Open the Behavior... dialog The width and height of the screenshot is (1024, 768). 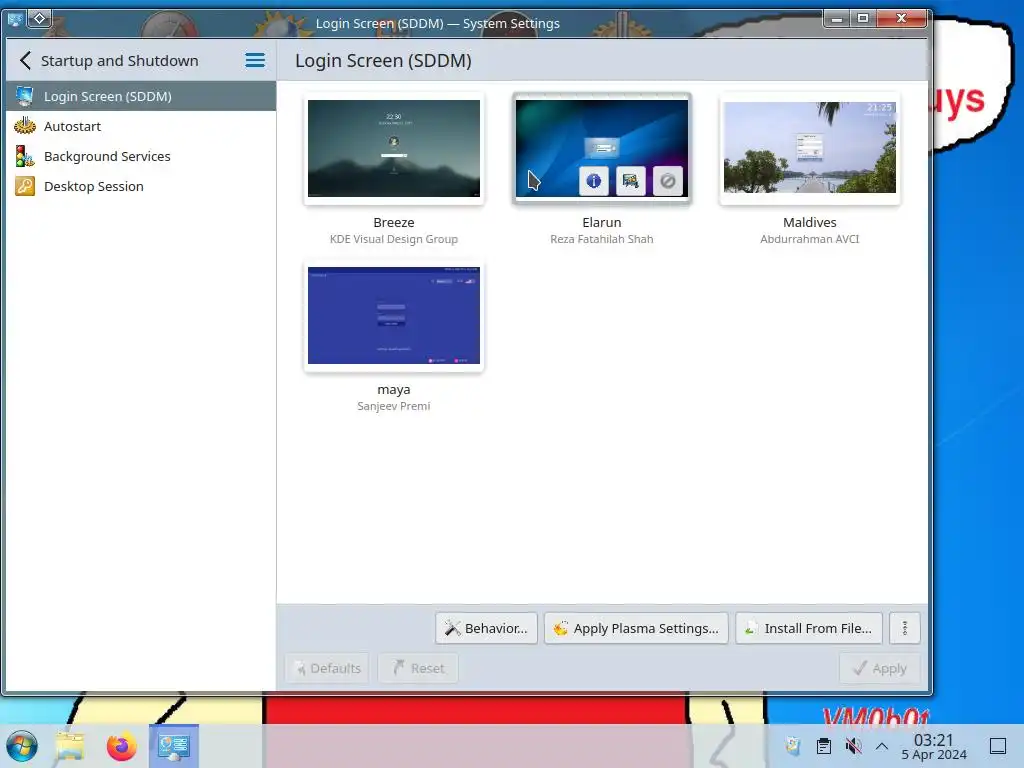(487, 628)
